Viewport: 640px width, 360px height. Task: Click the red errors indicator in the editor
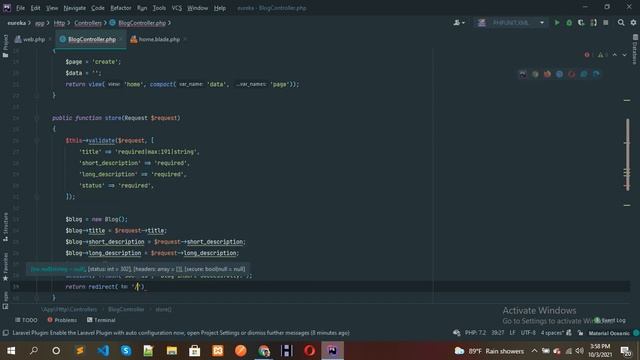[x=587, y=55]
